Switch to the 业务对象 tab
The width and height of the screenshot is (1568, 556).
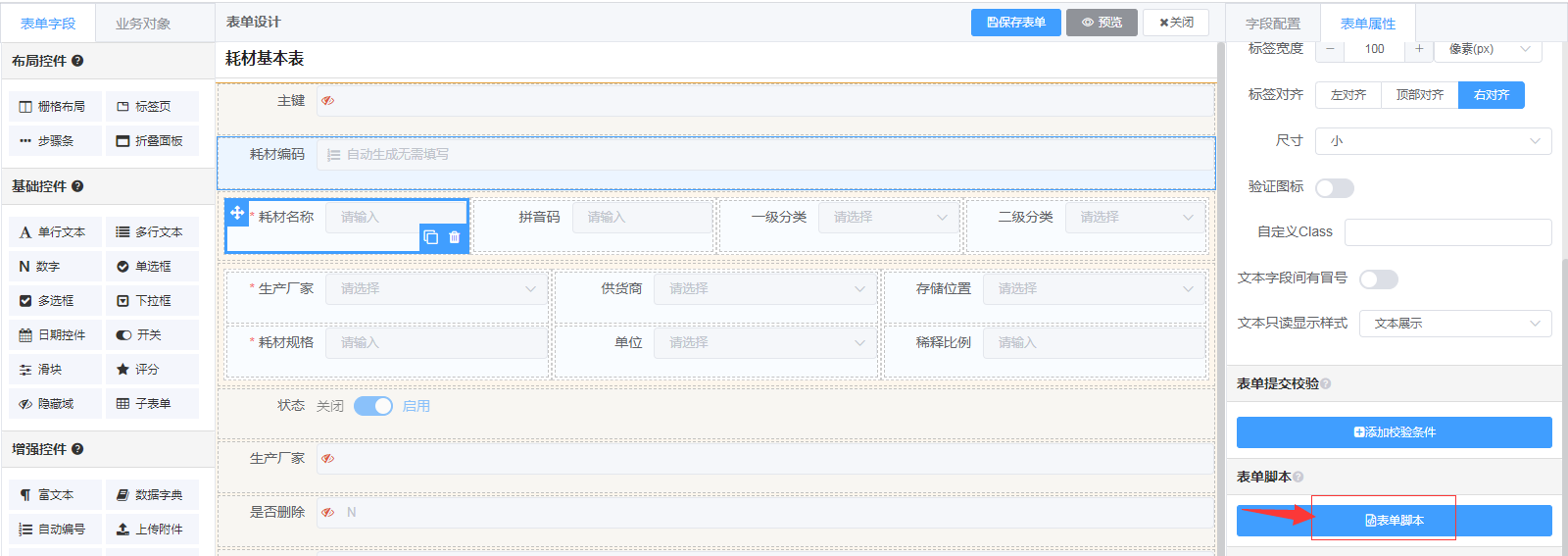tap(143, 24)
